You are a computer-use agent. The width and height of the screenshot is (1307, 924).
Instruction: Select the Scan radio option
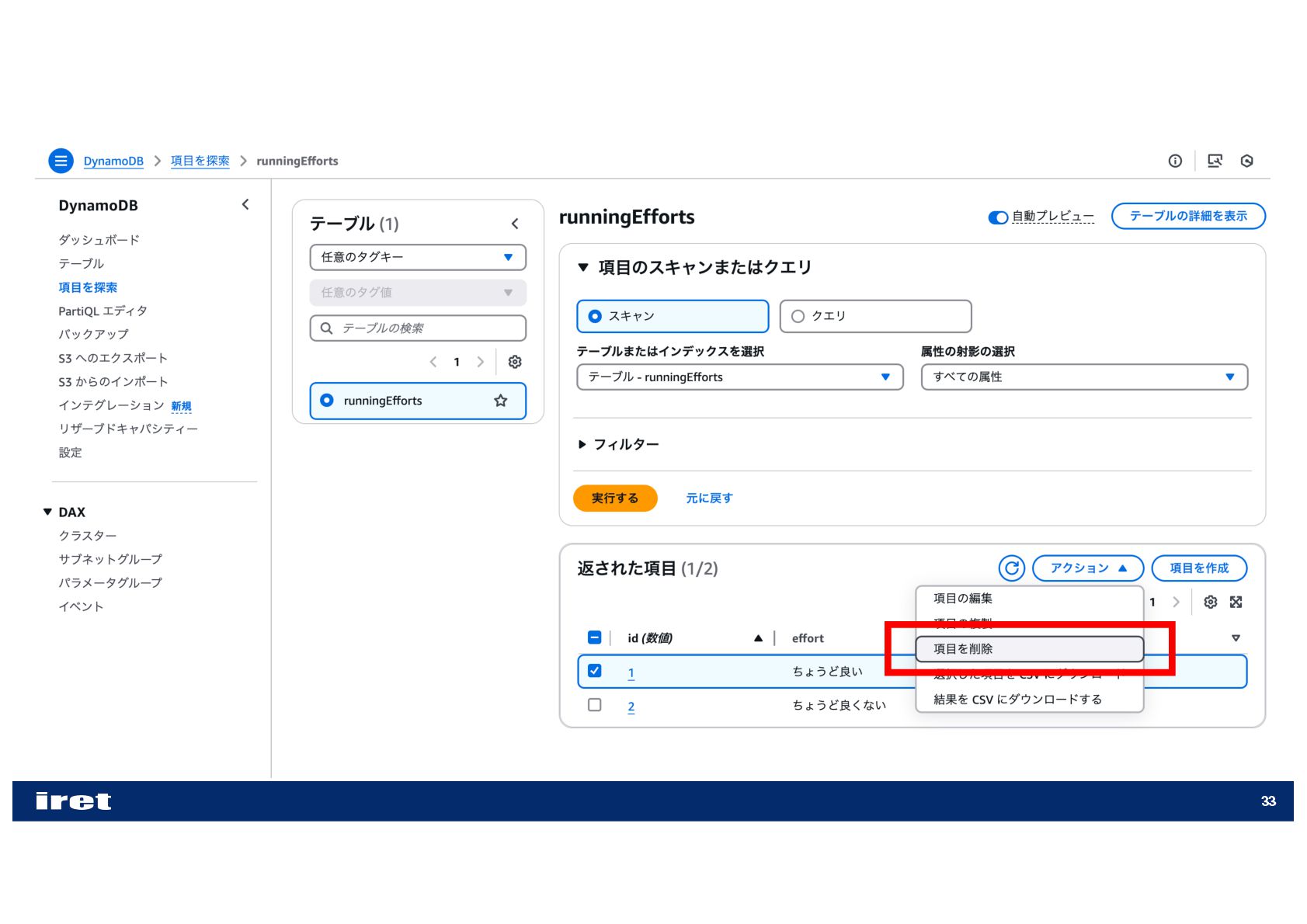(x=595, y=316)
